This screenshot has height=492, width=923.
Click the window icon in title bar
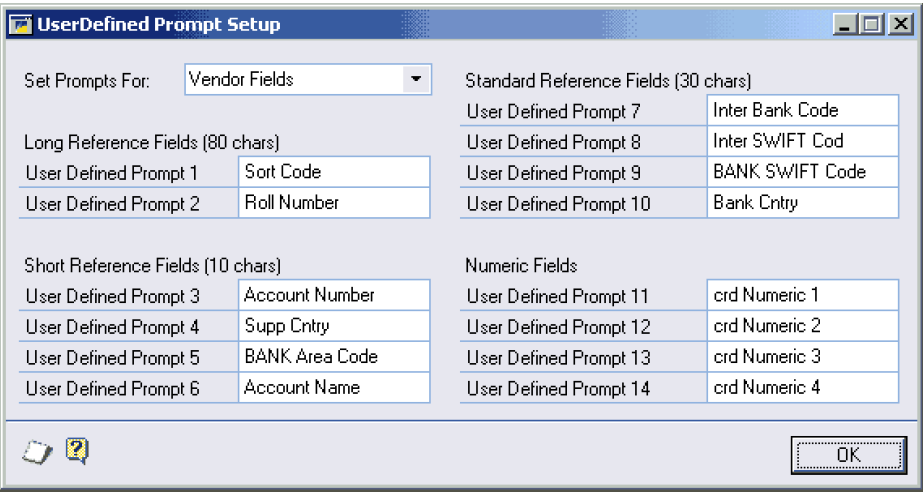tap(20, 24)
